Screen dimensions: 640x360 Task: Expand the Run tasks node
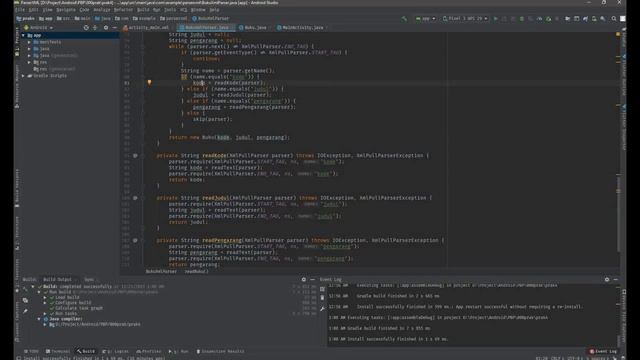[x=45, y=313]
